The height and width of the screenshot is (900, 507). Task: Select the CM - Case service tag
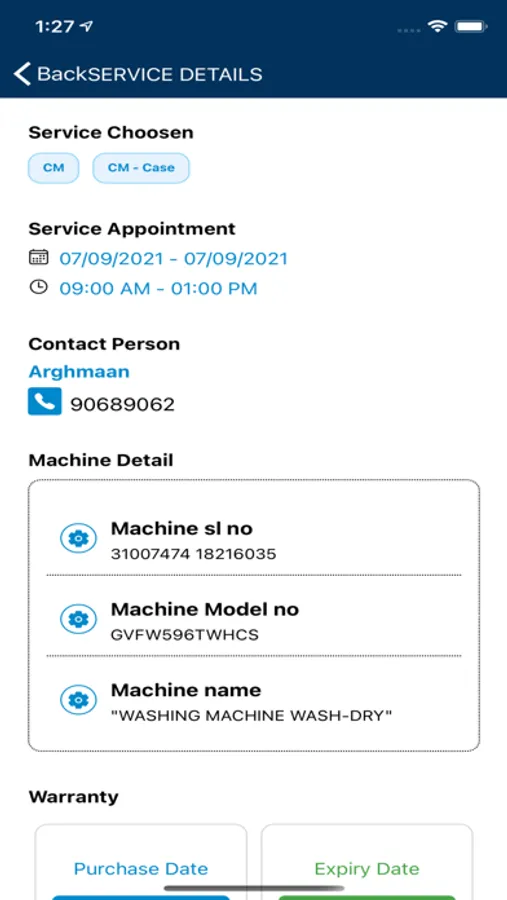tap(141, 168)
